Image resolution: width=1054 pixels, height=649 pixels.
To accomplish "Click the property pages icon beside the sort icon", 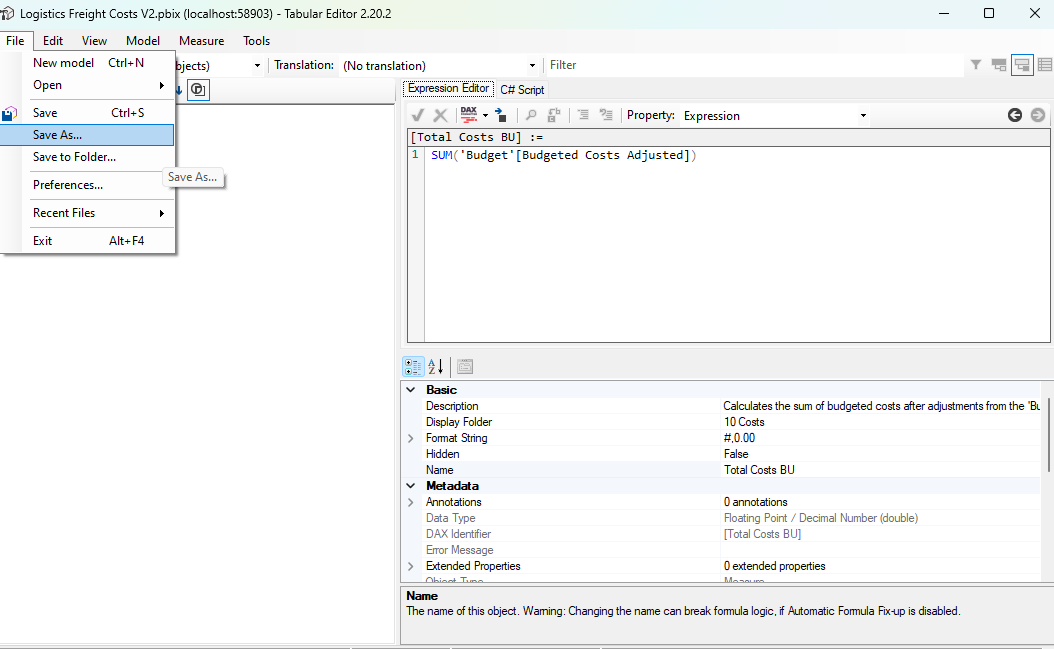I will [464, 366].
